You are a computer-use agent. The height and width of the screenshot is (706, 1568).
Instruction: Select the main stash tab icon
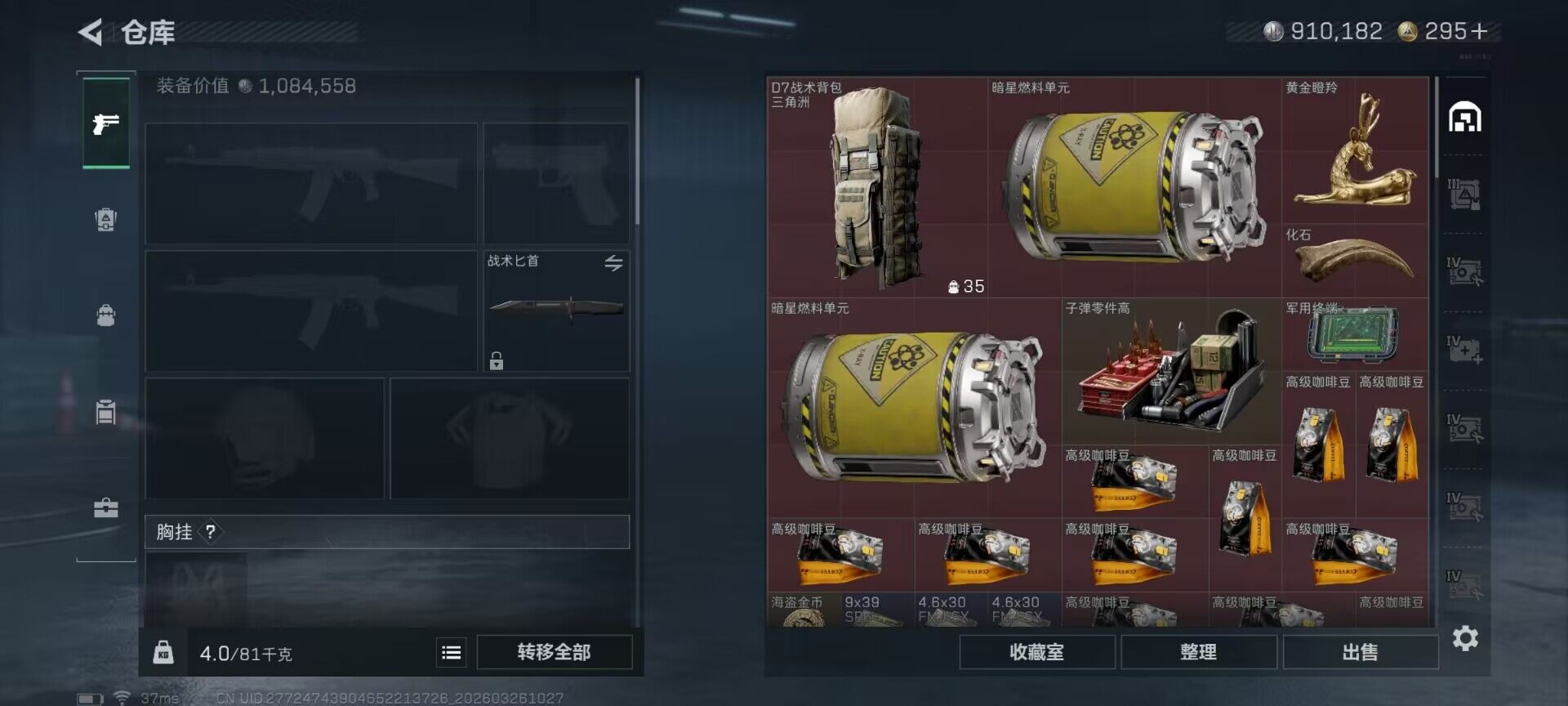click(x=1465, y=118)
